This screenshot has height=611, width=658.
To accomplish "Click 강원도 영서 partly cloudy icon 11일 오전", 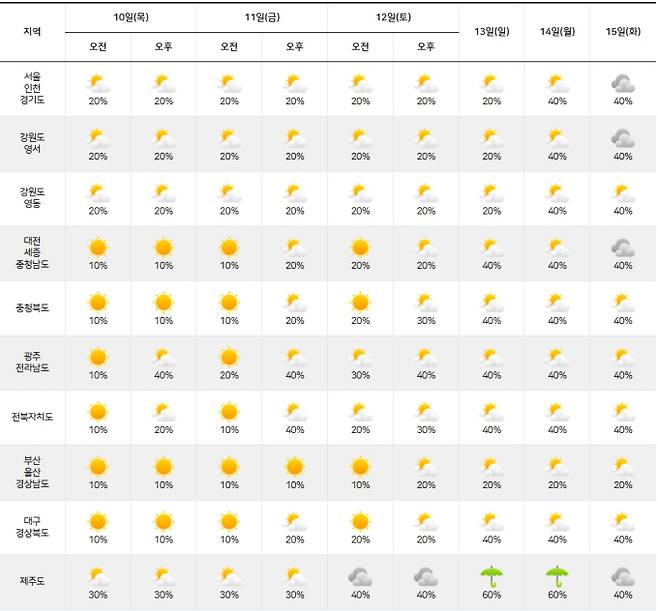I will 229,138.
